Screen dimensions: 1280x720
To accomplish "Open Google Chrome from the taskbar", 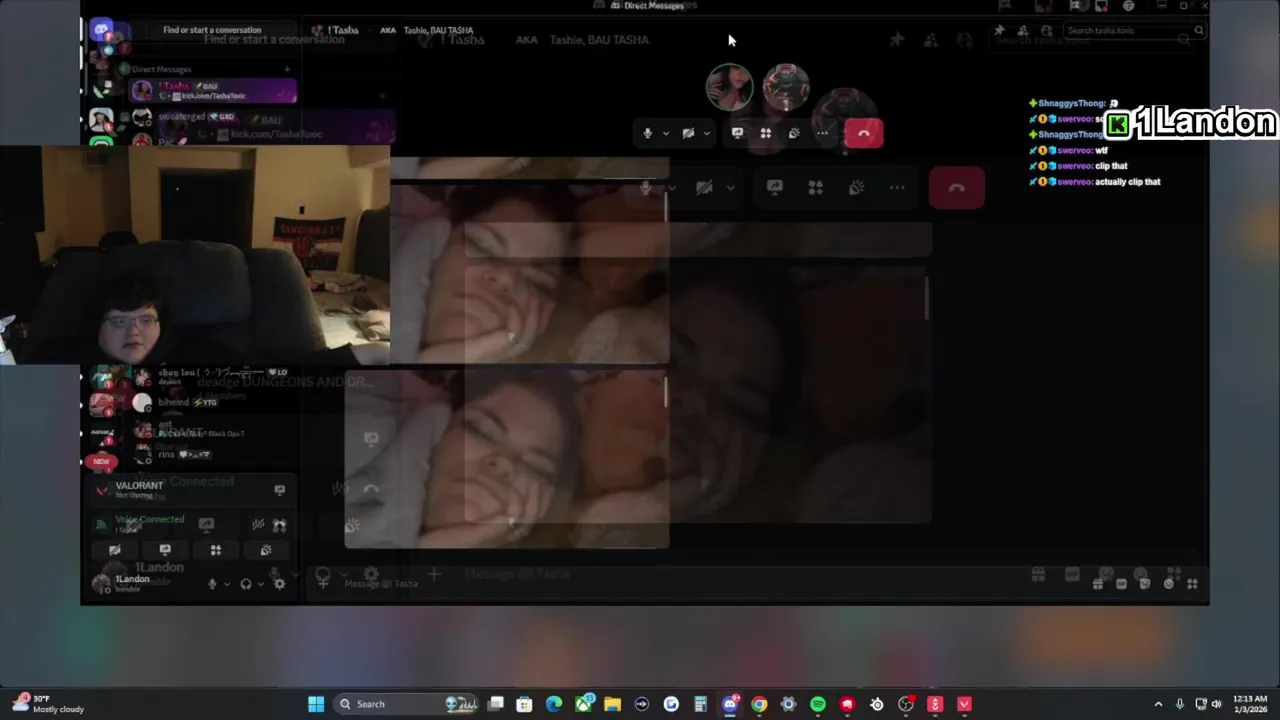I will click(x=759, y=704).
